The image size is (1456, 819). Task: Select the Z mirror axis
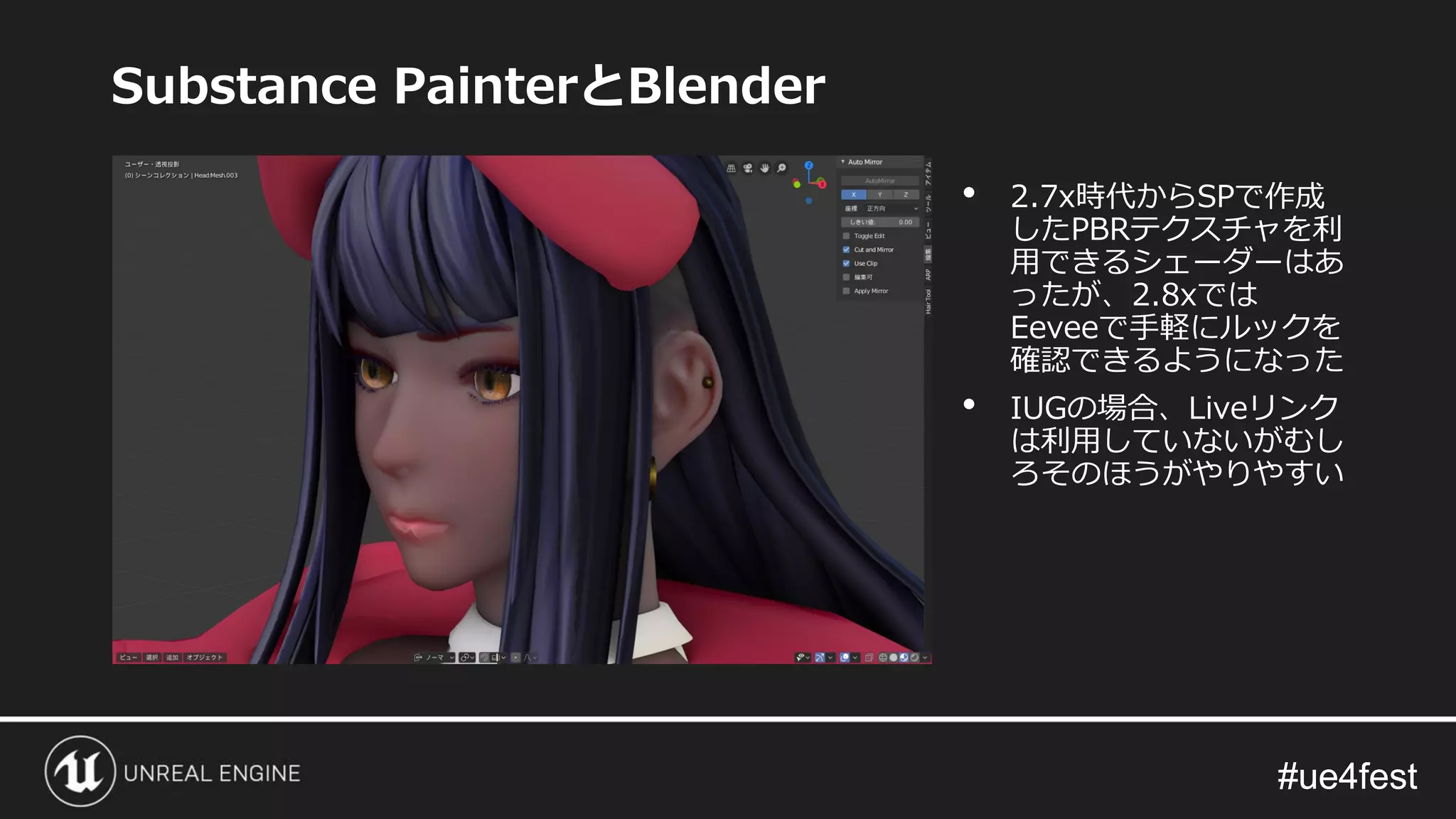click(x=906, y=195)
